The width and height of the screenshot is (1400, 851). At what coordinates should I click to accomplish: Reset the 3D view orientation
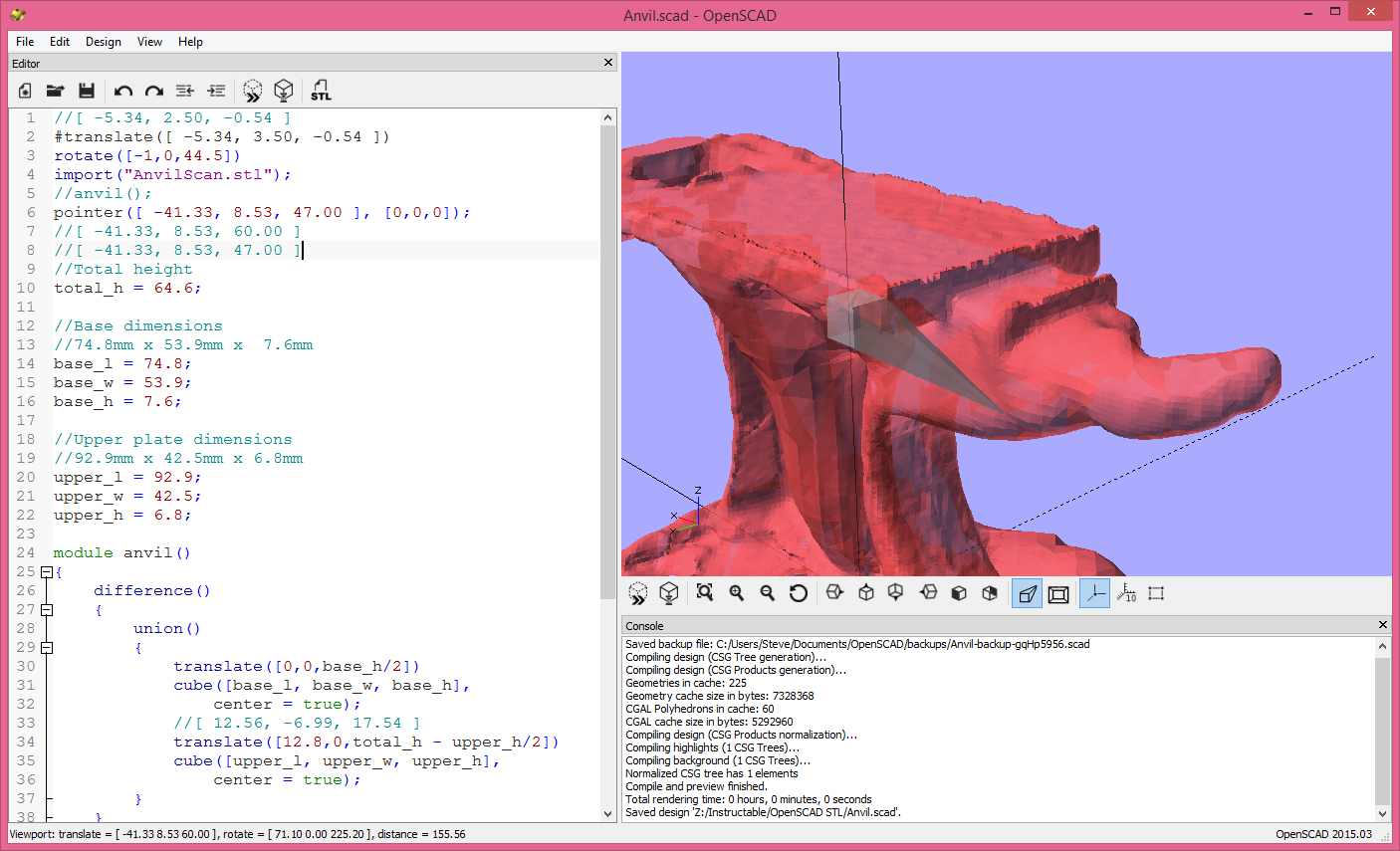click(798, 592)
